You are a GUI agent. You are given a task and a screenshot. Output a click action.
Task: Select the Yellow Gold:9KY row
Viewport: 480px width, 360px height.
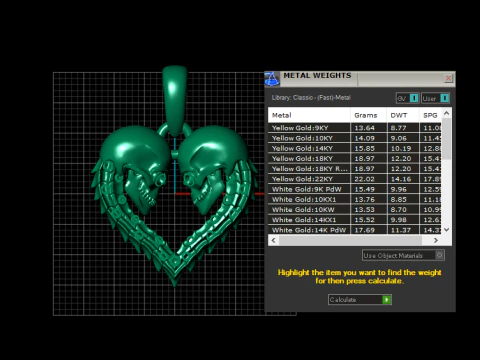click(x=355, y=128)
